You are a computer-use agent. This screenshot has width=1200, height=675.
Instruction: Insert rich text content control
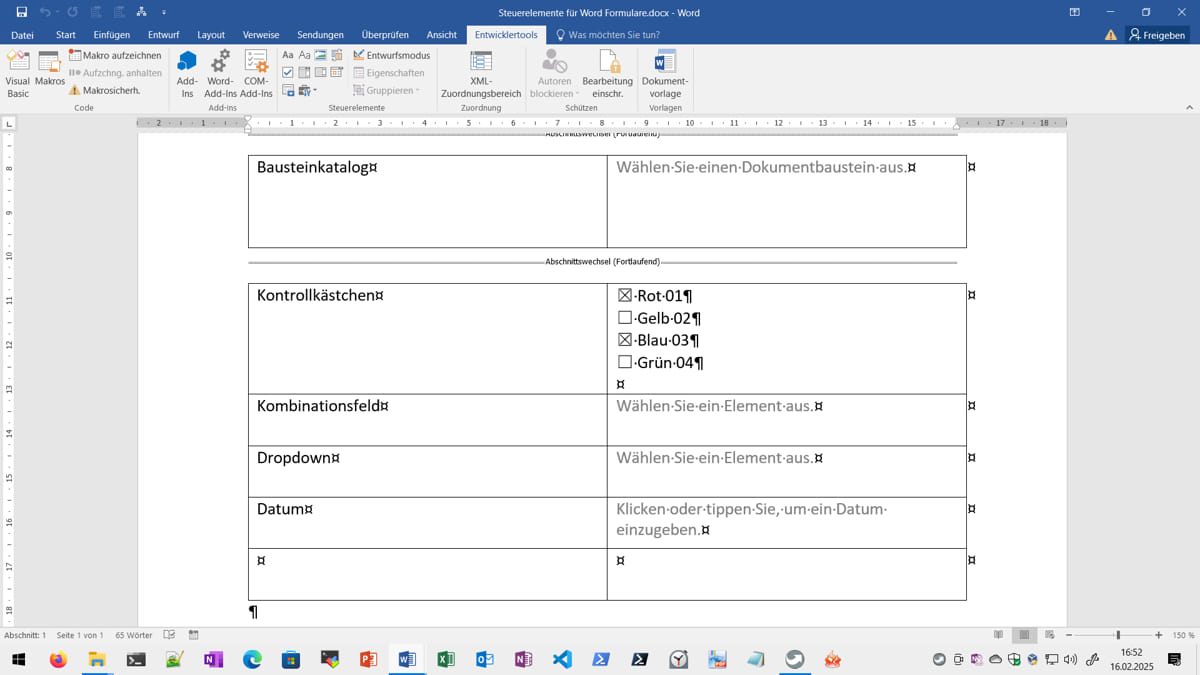point(288,55)
